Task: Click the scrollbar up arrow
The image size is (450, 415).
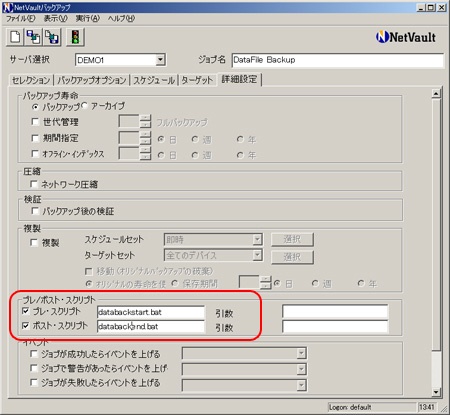Action: pos(436,94)
